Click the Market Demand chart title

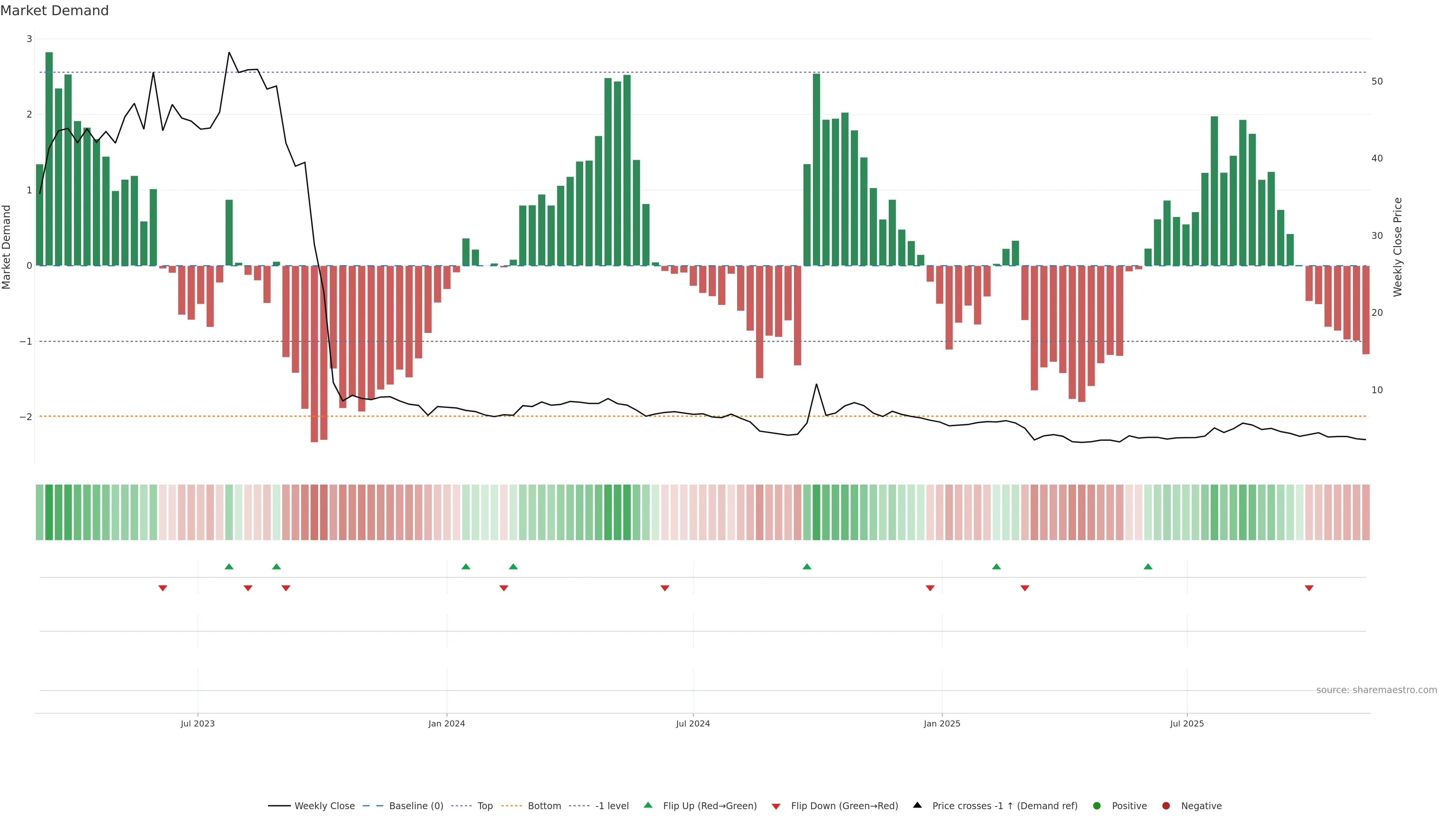(x=54, y=11)
